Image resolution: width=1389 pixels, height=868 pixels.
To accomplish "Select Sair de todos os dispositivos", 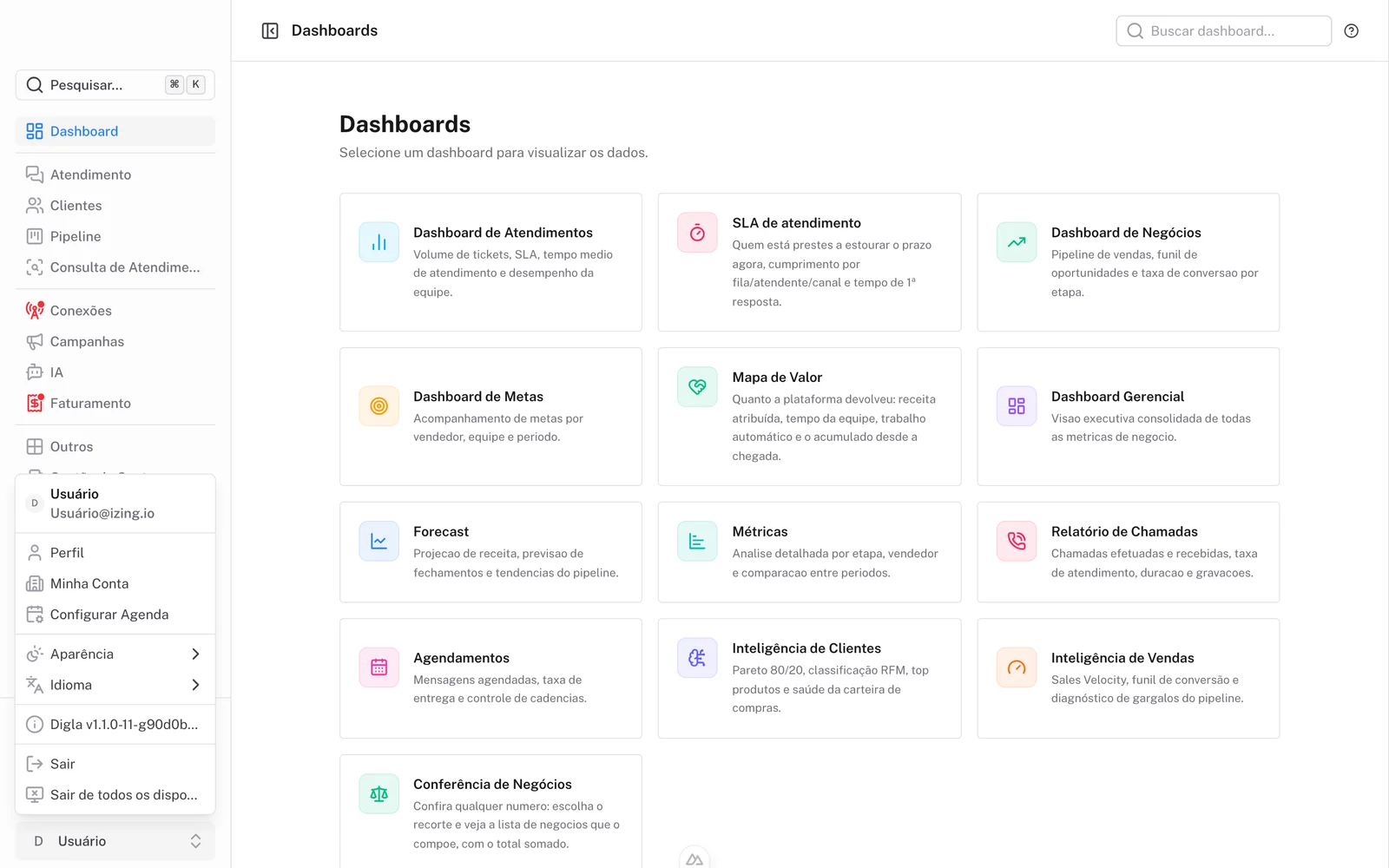I will [115, 795].
